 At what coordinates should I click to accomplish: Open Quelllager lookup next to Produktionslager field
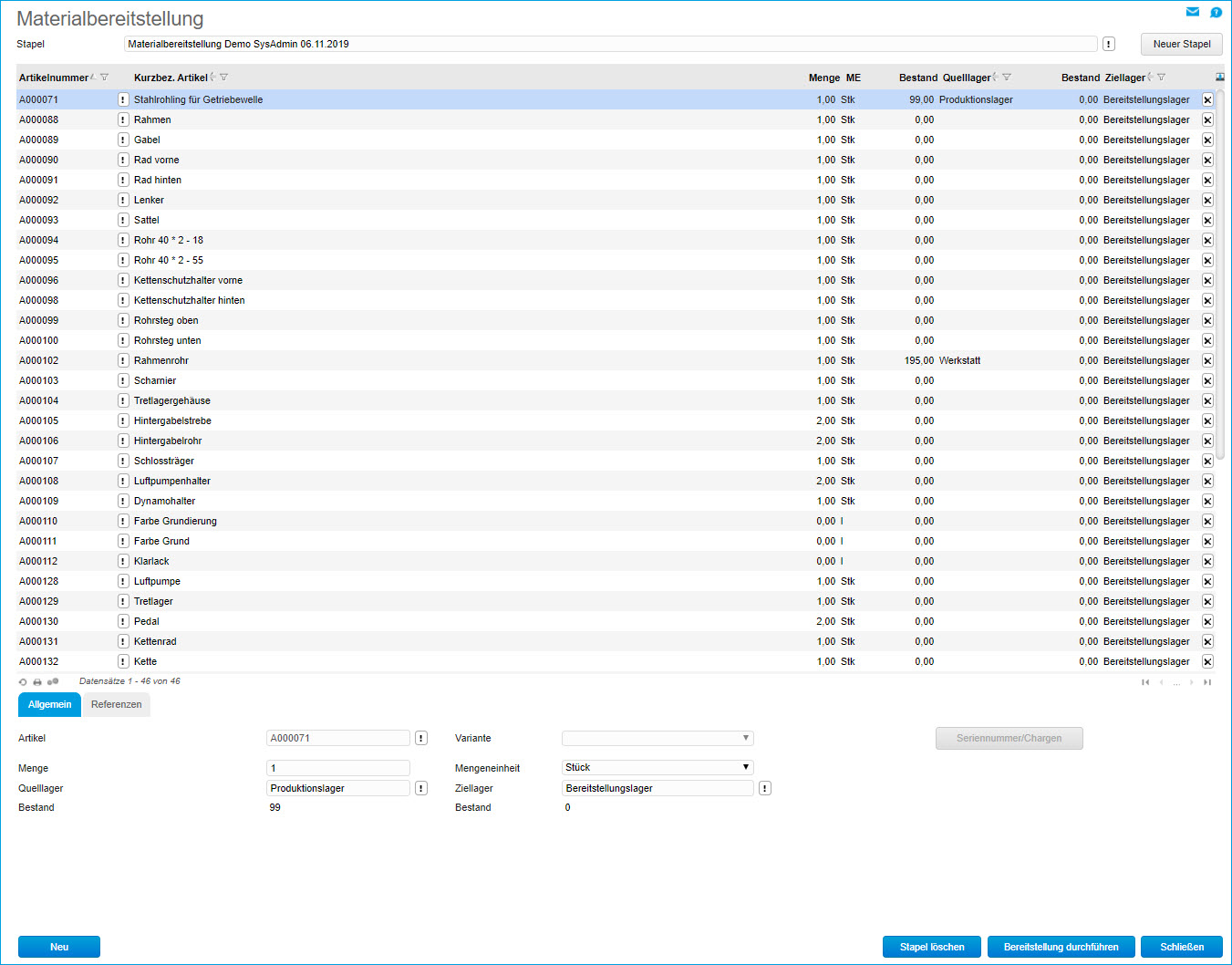click(x=421, y=788)
